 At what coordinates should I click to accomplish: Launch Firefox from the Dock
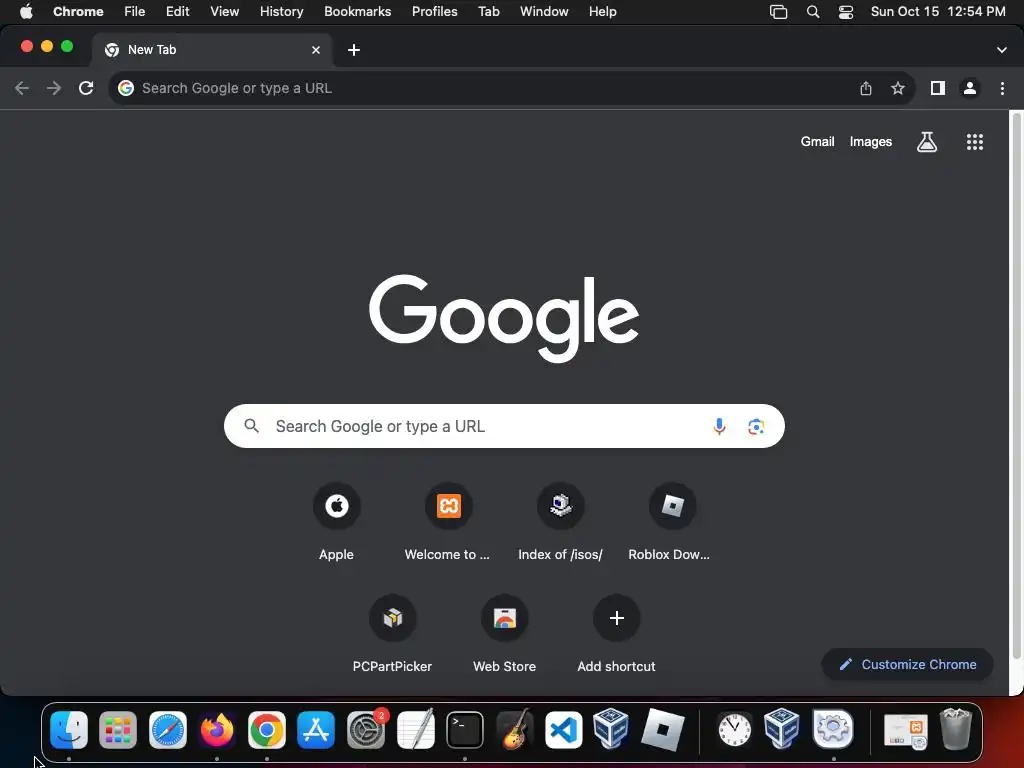click(217, 729)
